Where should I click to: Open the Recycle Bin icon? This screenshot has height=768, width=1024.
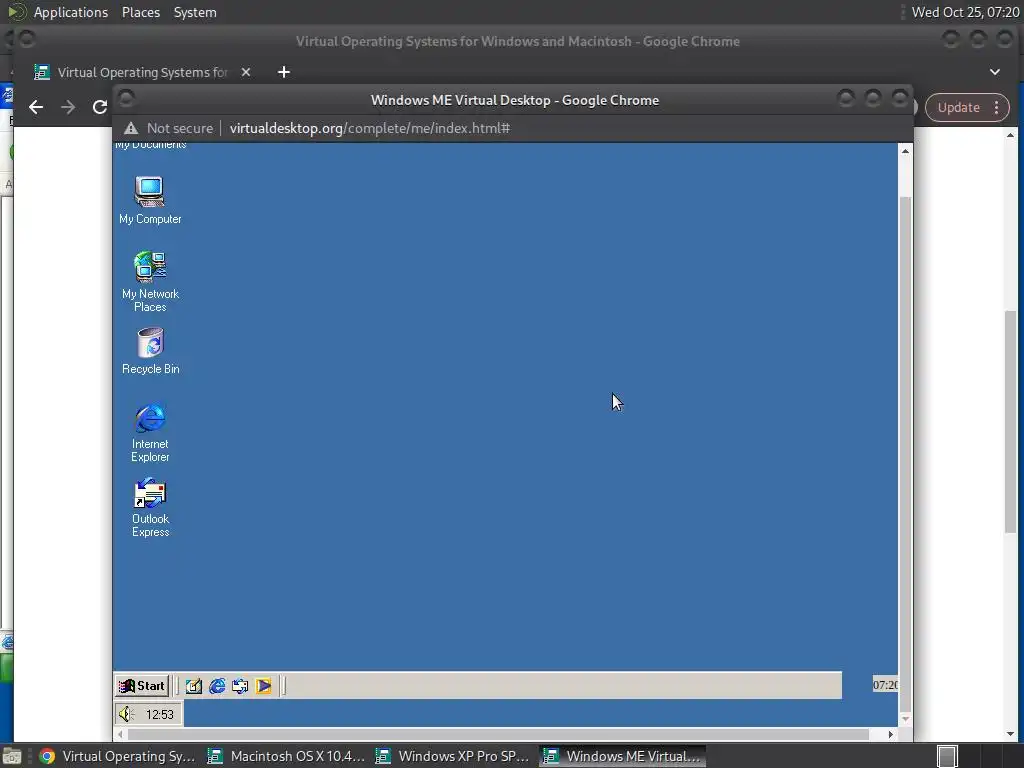[150, 351]
